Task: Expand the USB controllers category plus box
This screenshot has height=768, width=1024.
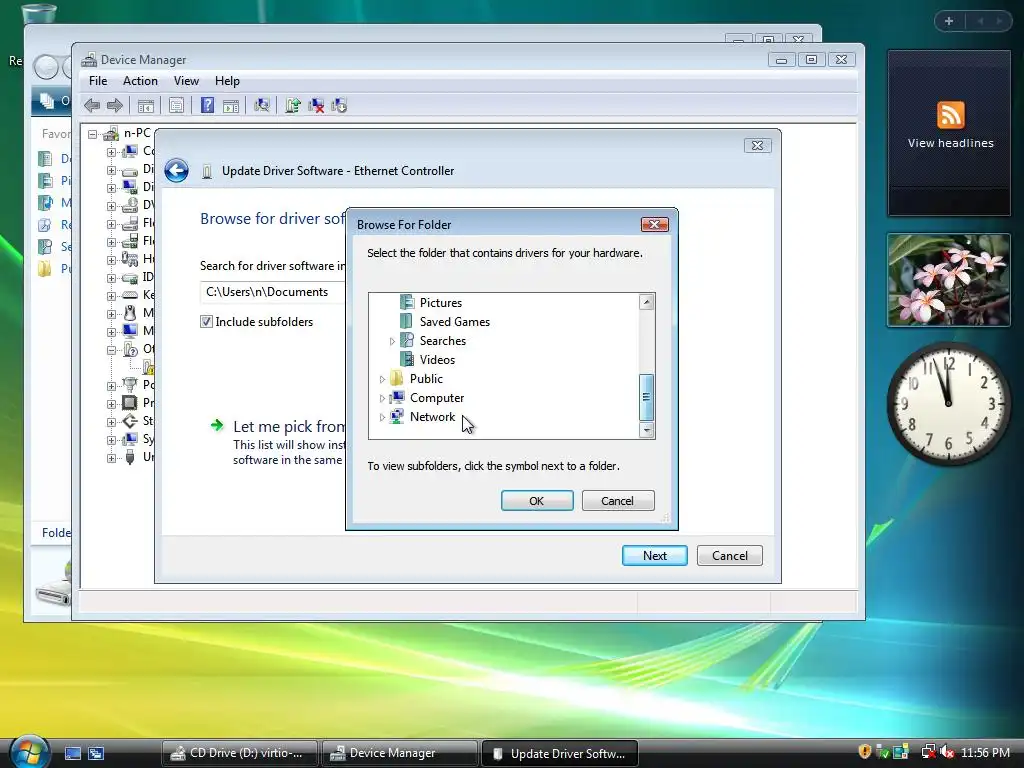Action: [111, 457]
